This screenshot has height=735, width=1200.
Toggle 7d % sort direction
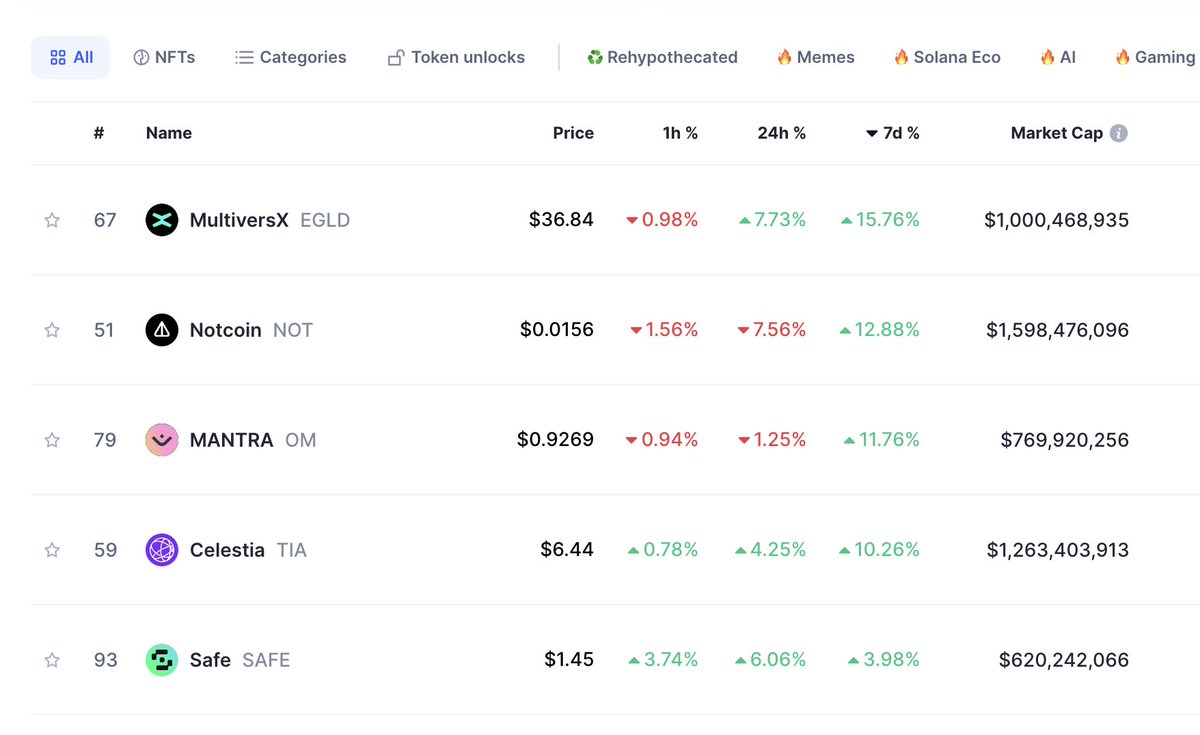point(893,133)
